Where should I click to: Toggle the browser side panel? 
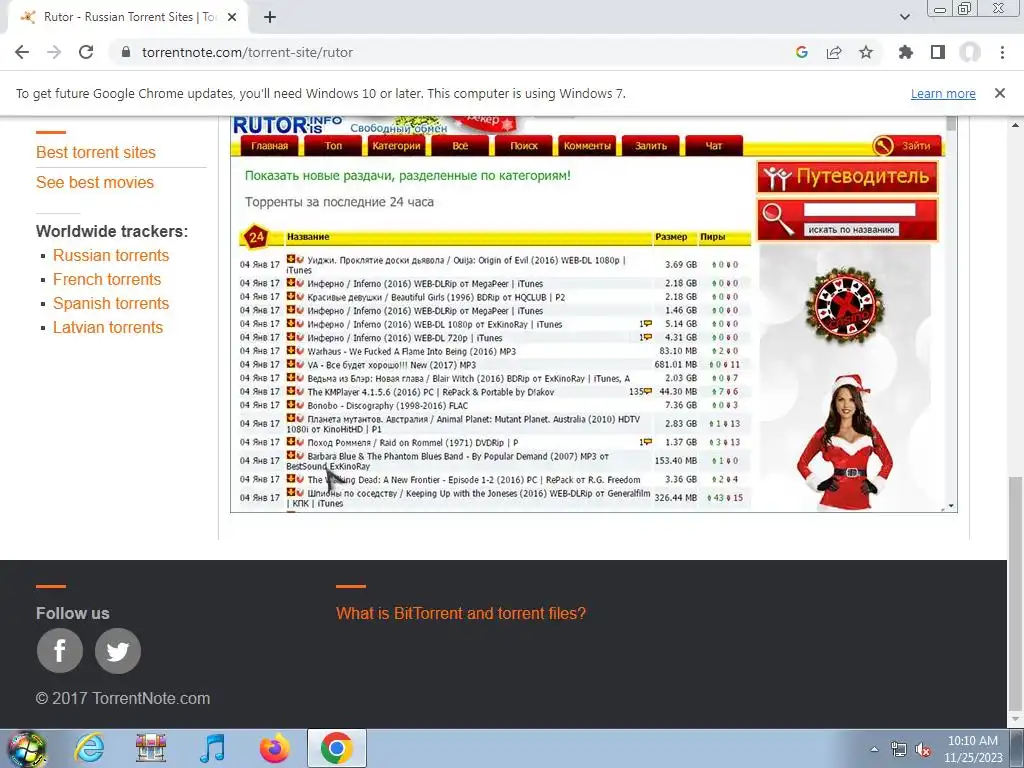[x=938, y=52]
